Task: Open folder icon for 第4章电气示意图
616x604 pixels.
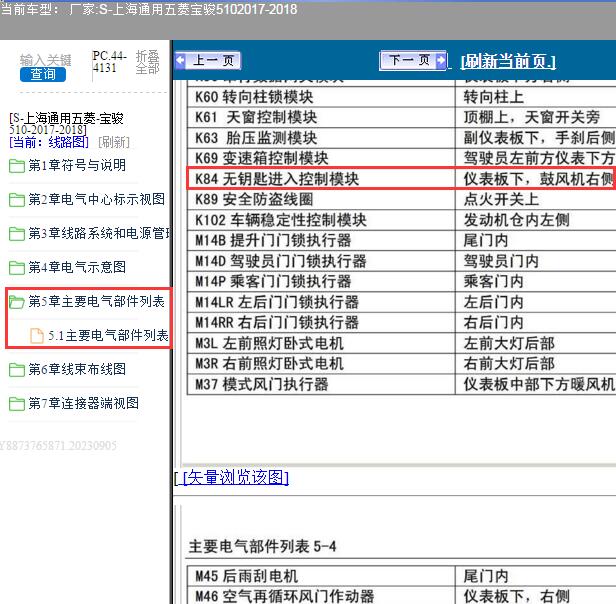Action: 16,268
